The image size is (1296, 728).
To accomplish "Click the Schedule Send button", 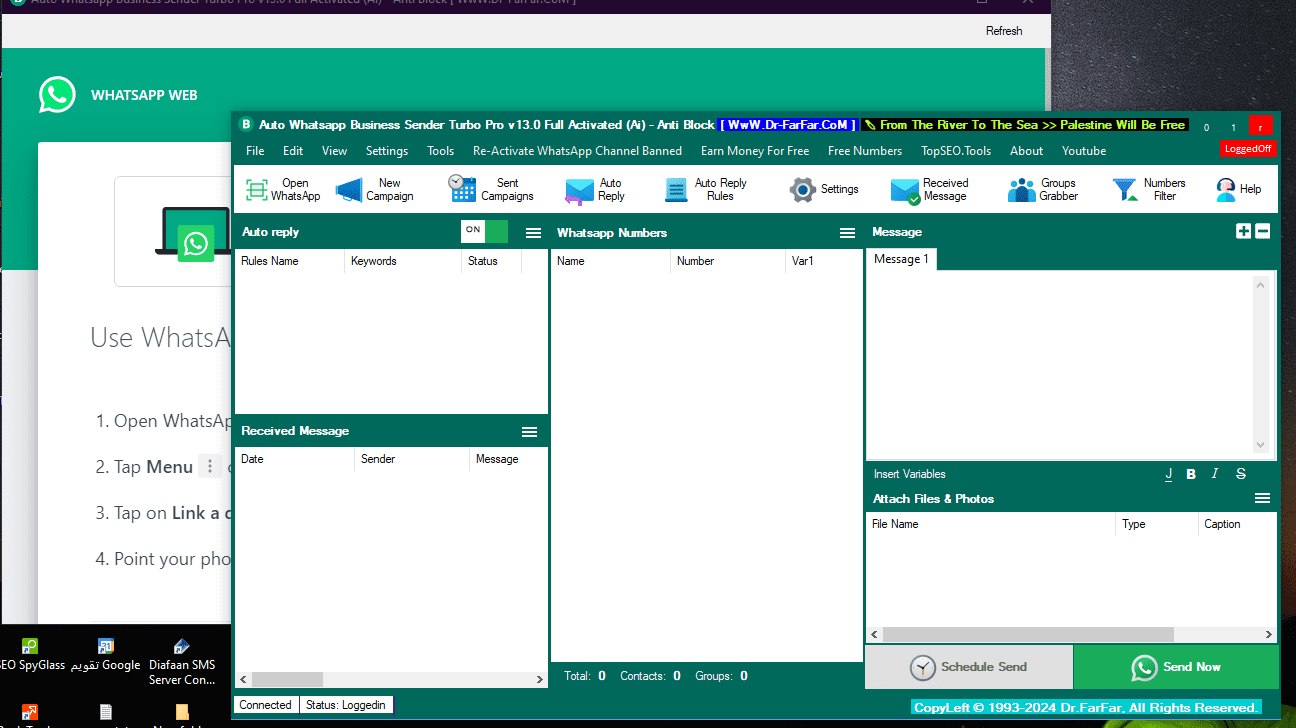I will 968,667.
